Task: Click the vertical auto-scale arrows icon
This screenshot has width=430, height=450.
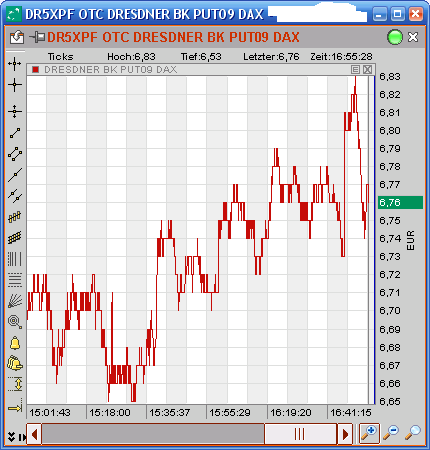Action: pos(15,384)
